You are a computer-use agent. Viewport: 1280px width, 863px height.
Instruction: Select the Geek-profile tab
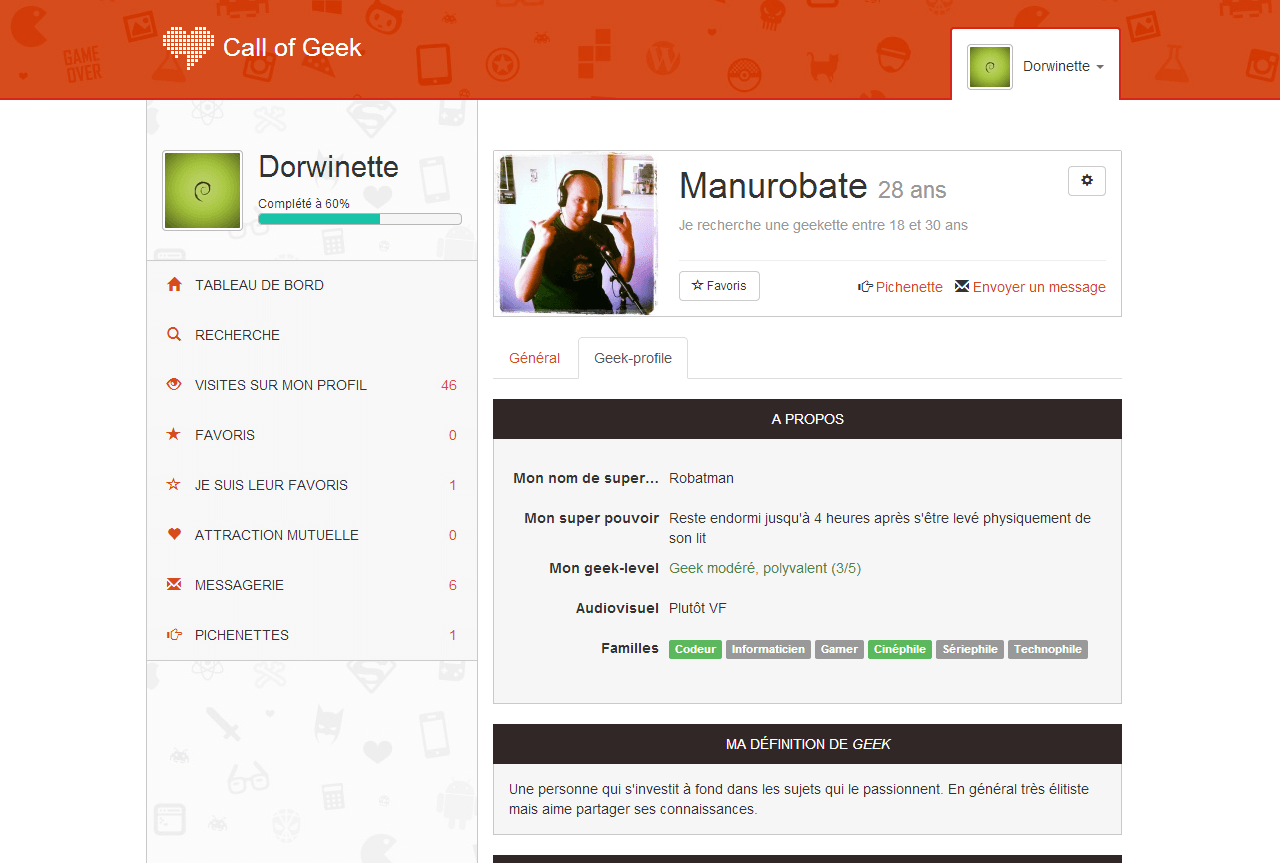pyautogui.click(x=633, y=358)
